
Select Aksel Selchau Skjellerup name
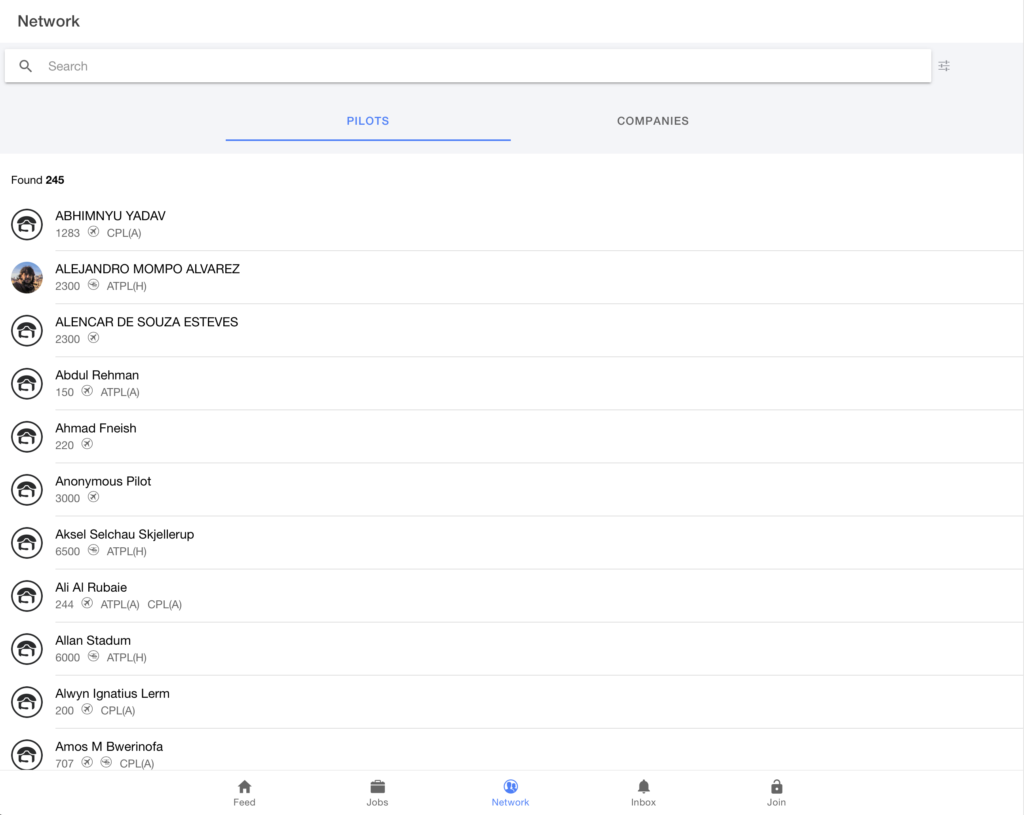tap(125, 534)
